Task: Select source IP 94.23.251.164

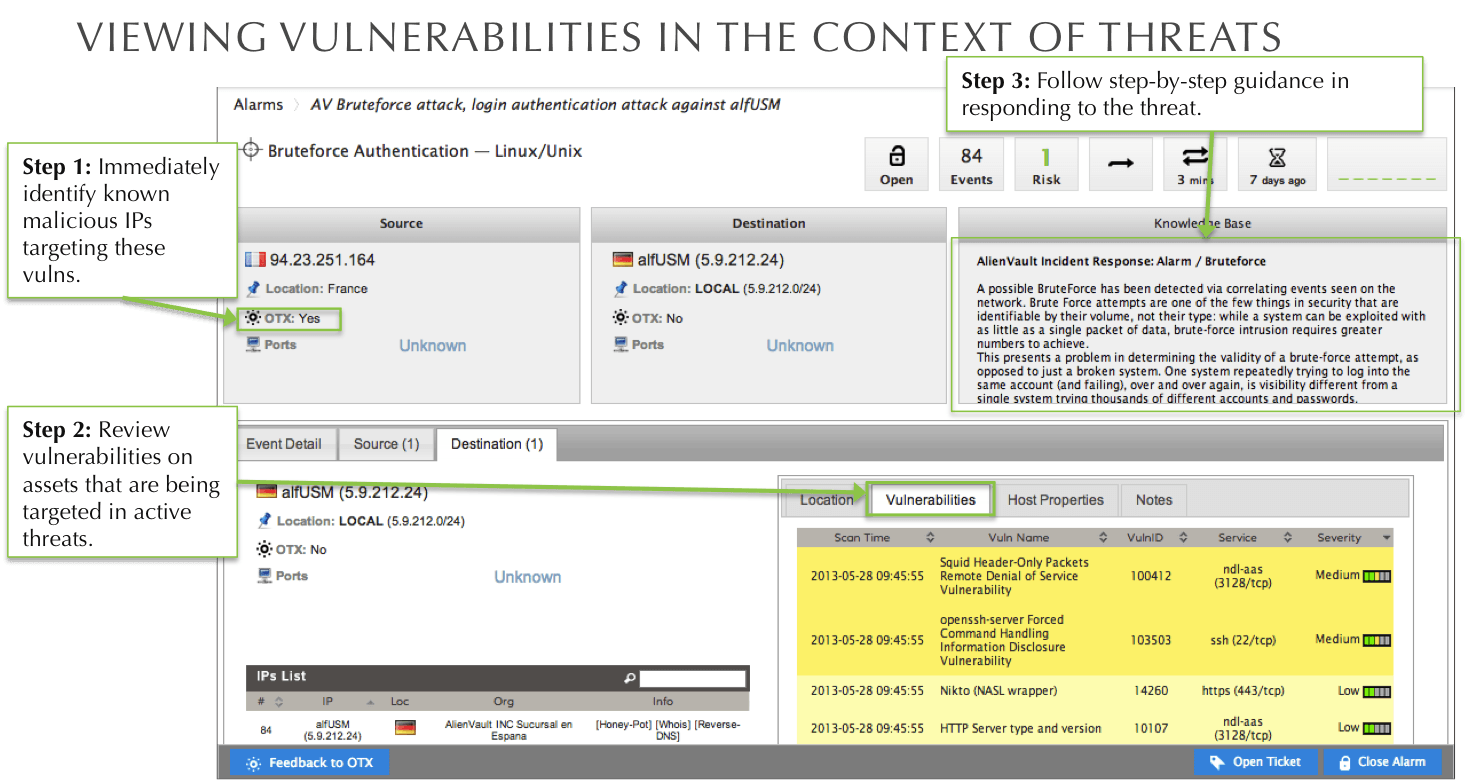Action: 322,260
